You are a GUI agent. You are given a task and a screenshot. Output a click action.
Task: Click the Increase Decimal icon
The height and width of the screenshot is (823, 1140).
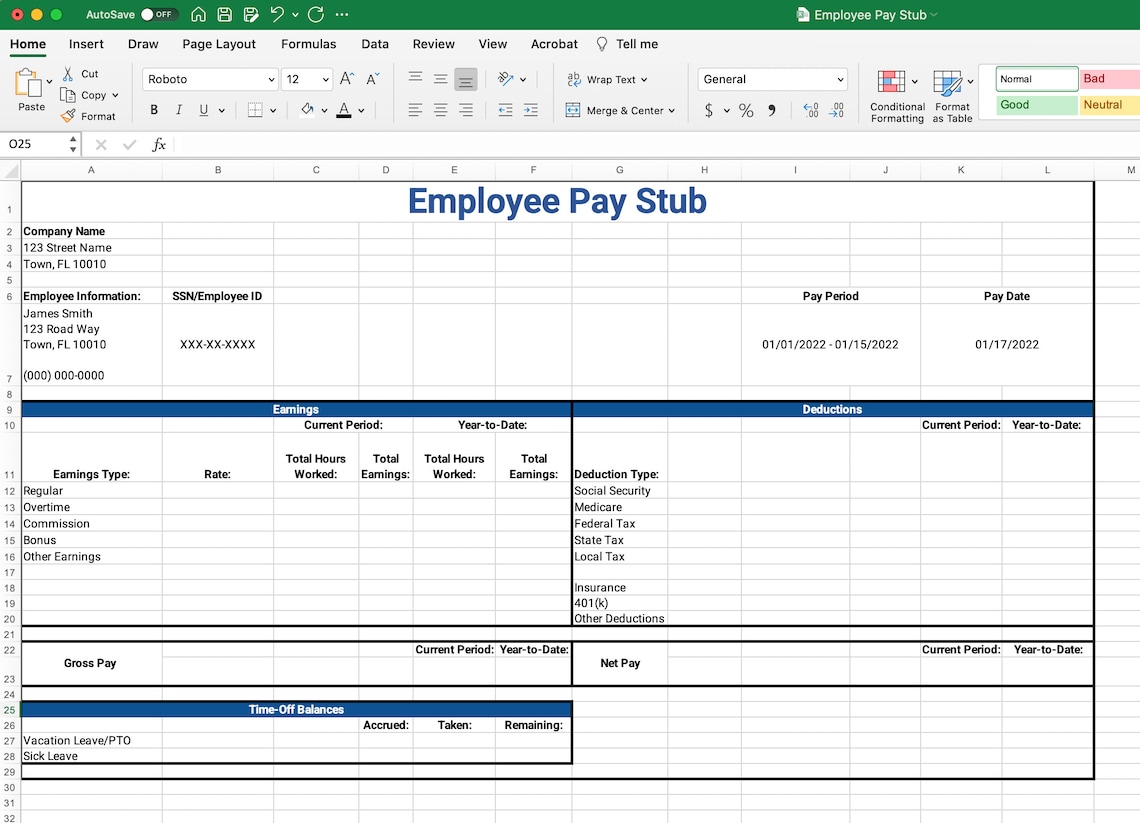[811, 111]
